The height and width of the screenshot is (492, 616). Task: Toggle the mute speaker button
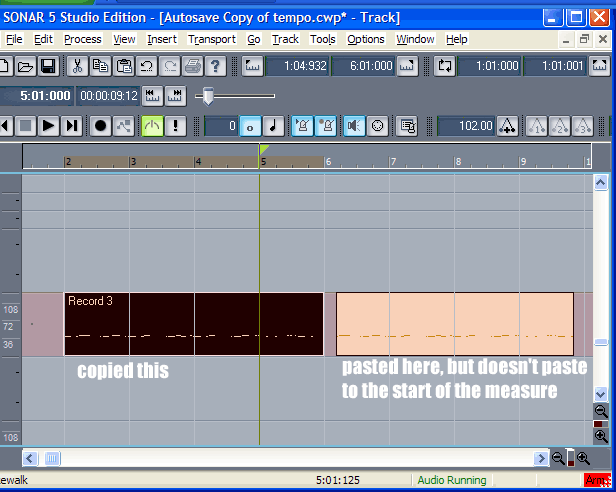click(x=353, y=126)
